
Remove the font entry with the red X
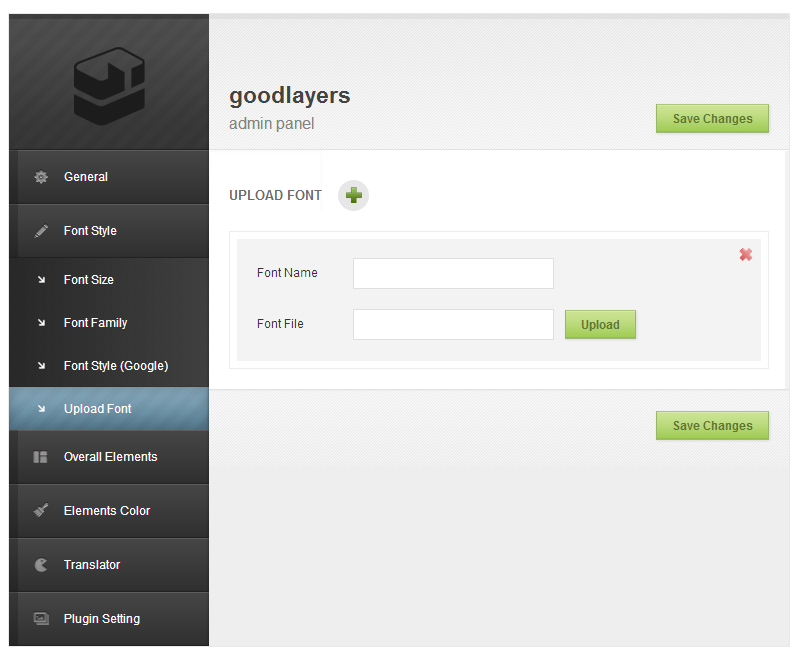point(746,254)
